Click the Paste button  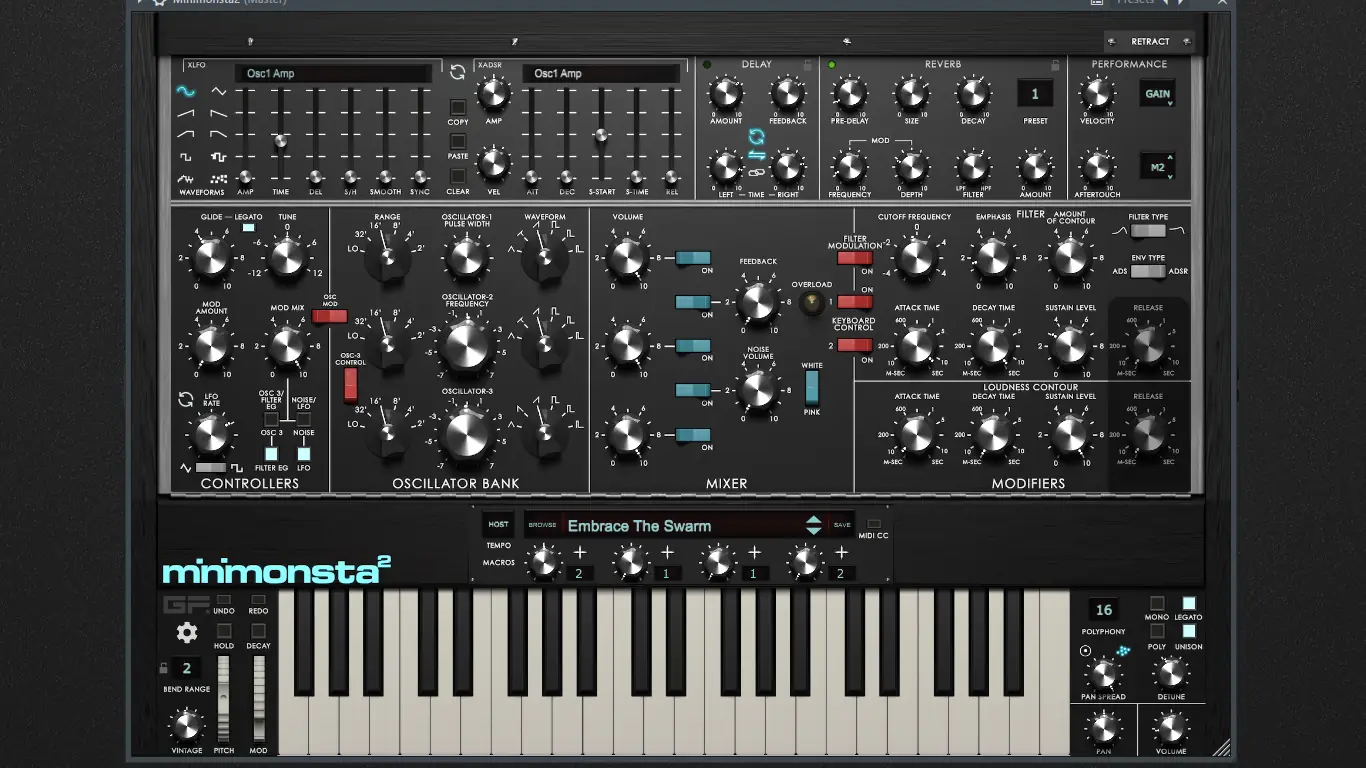(458, 141)
